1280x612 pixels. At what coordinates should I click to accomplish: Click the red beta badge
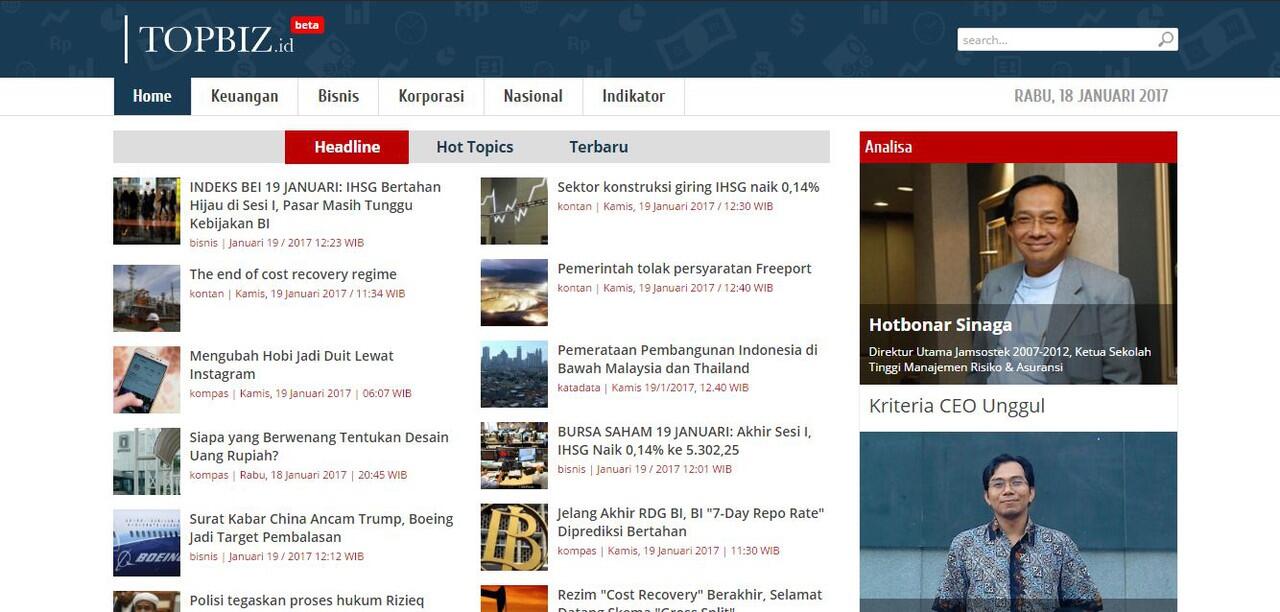pos(307,25)
